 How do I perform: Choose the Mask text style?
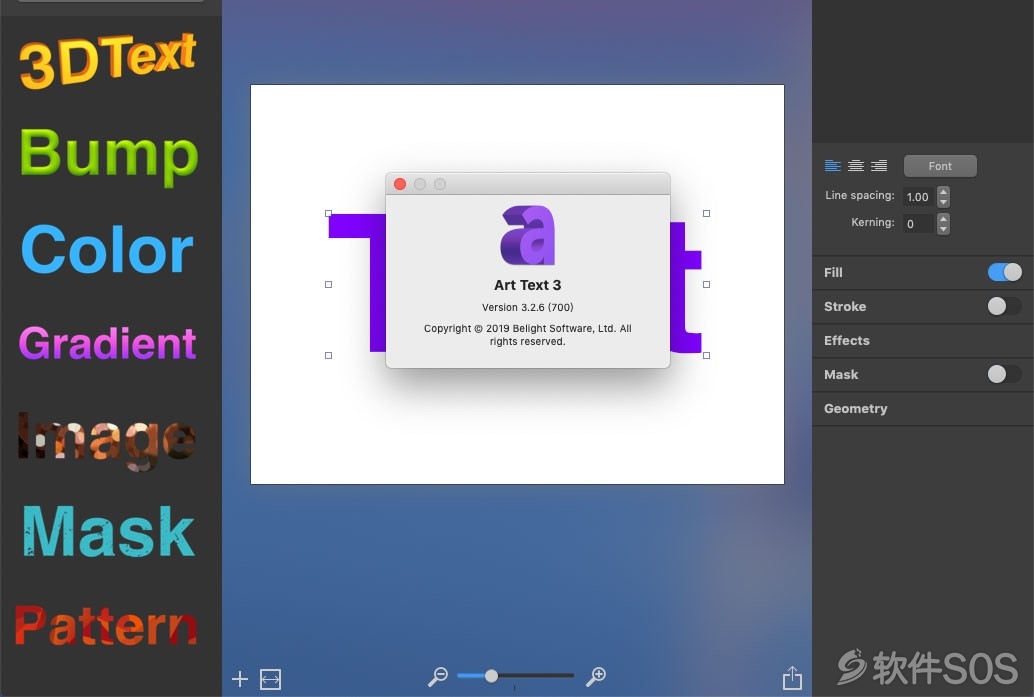(x=108, y=532)
